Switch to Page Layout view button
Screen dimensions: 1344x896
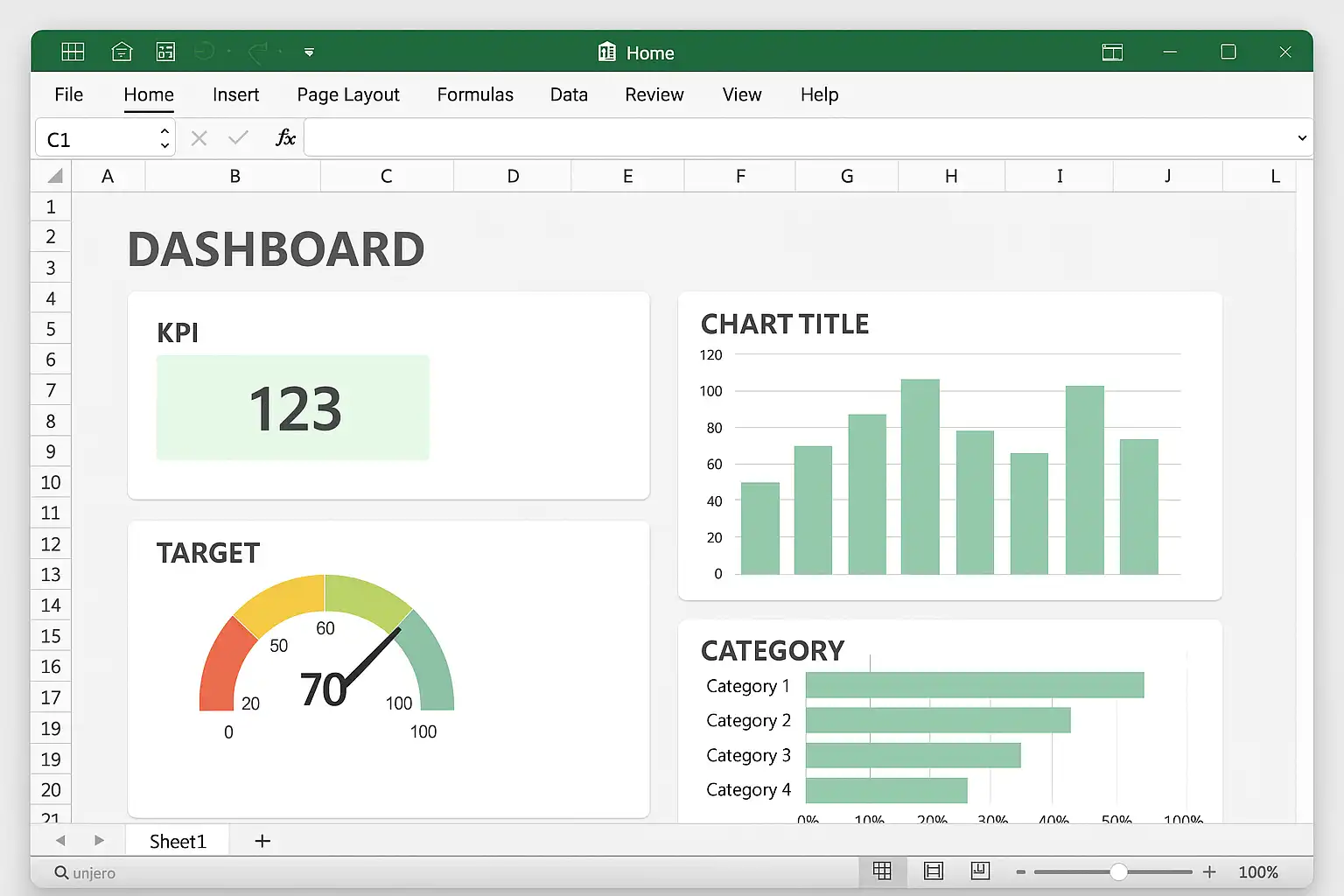(934, 871)
